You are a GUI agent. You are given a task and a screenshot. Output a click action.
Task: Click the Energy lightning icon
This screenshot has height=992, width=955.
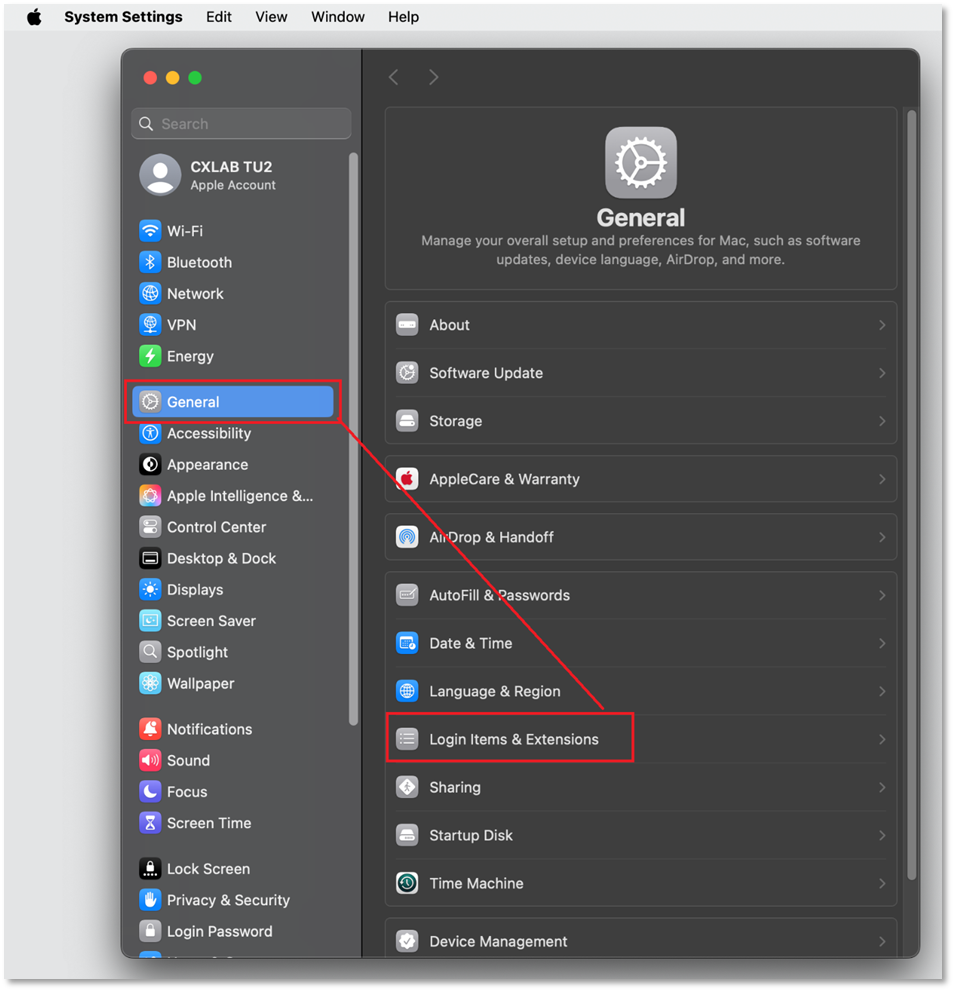[x=150, y=356]
